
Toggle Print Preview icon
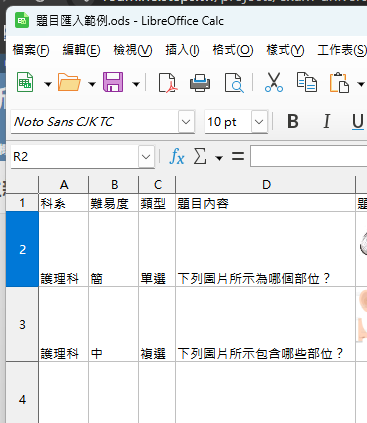pos(234,83)
